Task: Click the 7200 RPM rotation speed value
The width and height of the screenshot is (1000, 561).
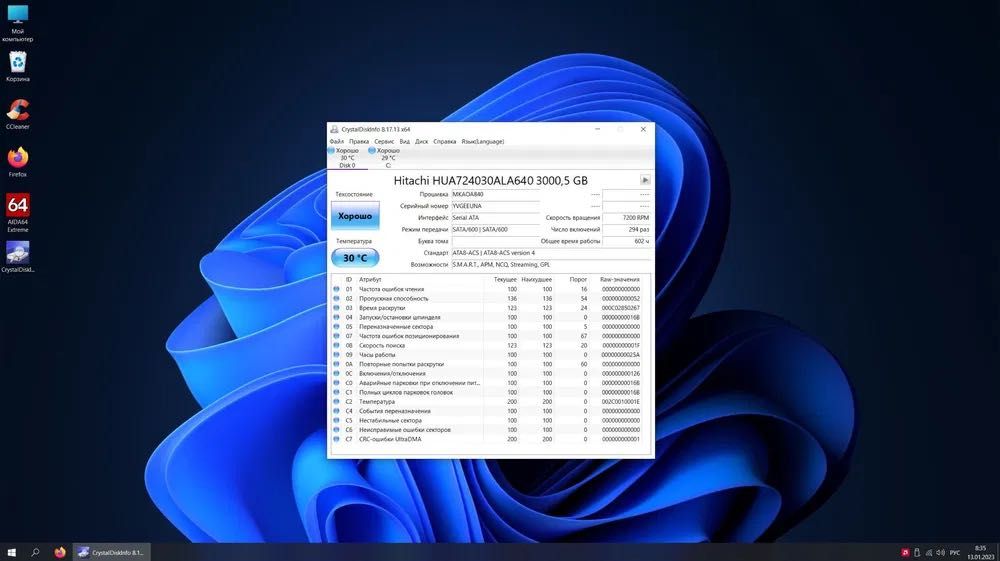Action: coord(627,218)
